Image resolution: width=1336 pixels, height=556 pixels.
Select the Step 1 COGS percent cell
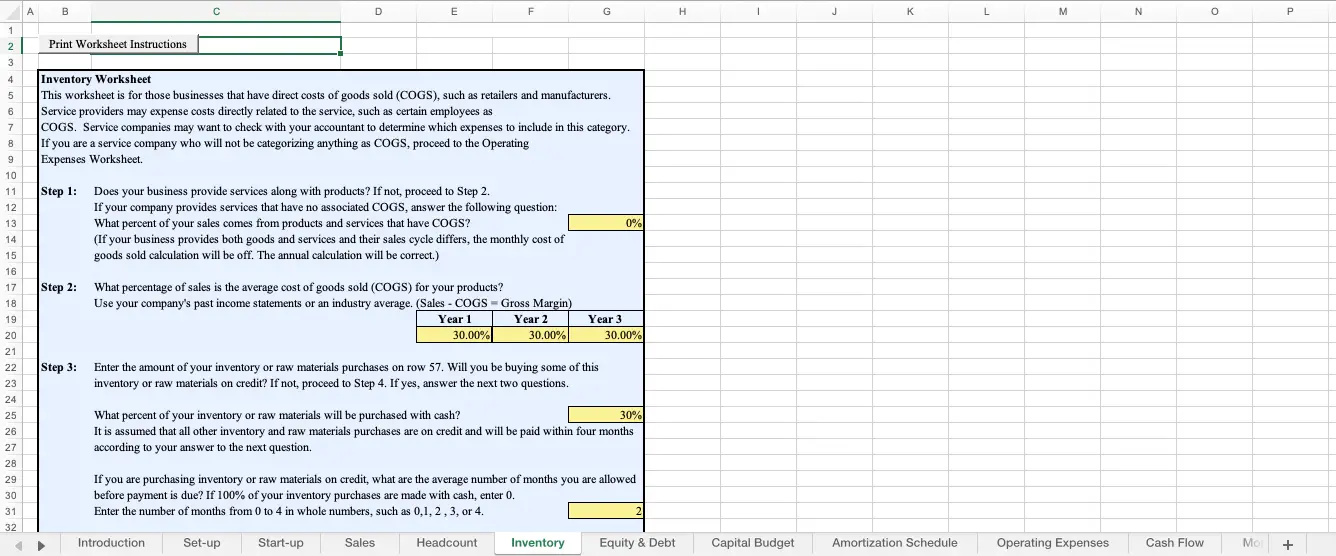605,223
